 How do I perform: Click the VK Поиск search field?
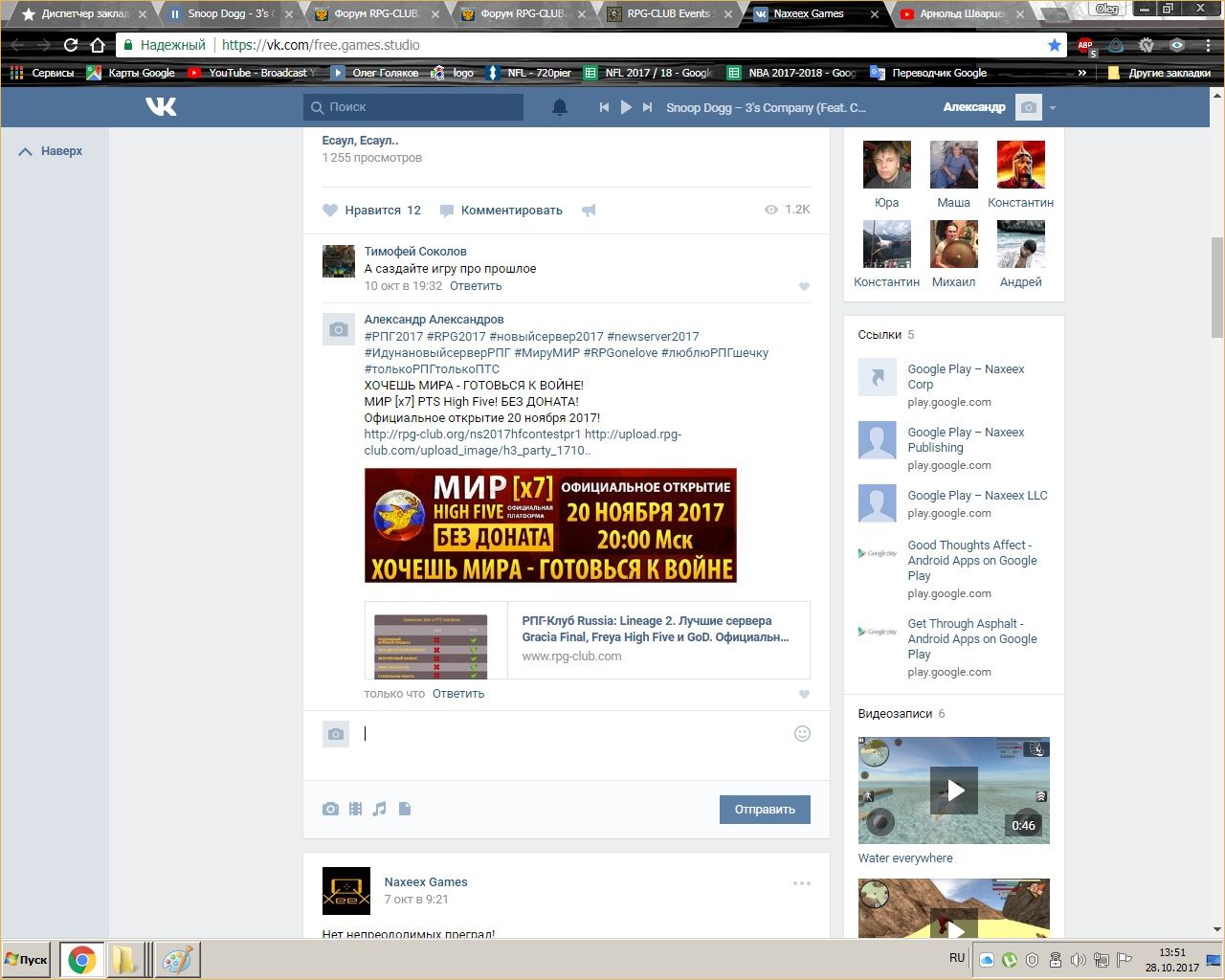point(413,107)
